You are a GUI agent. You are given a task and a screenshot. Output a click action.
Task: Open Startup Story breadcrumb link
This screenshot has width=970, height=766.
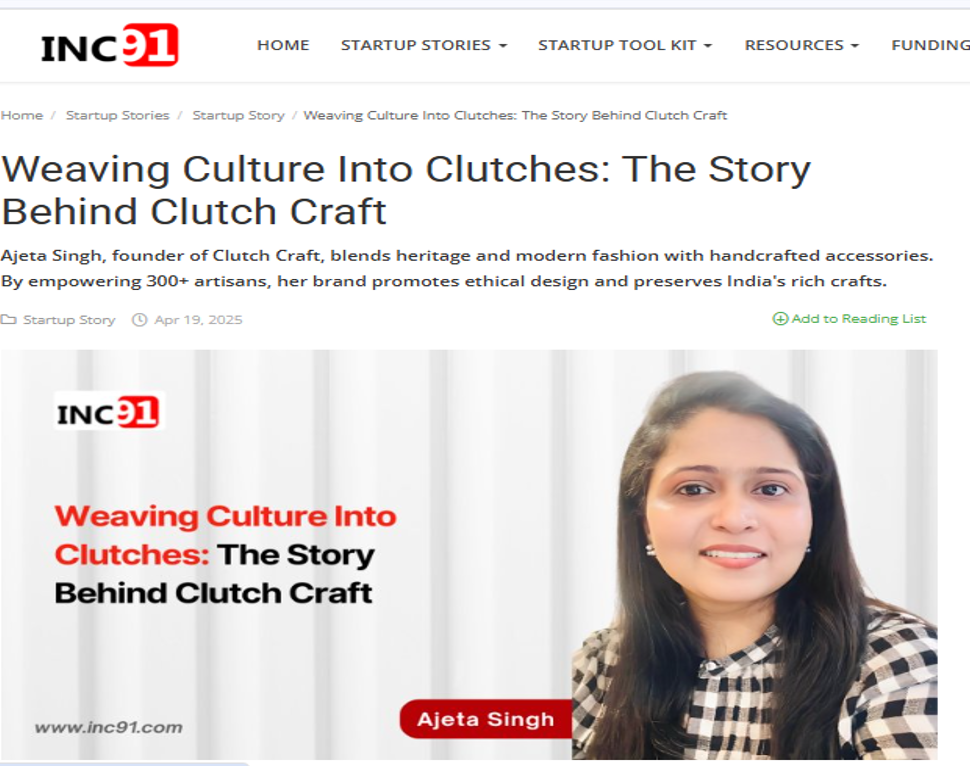point(238,116)
